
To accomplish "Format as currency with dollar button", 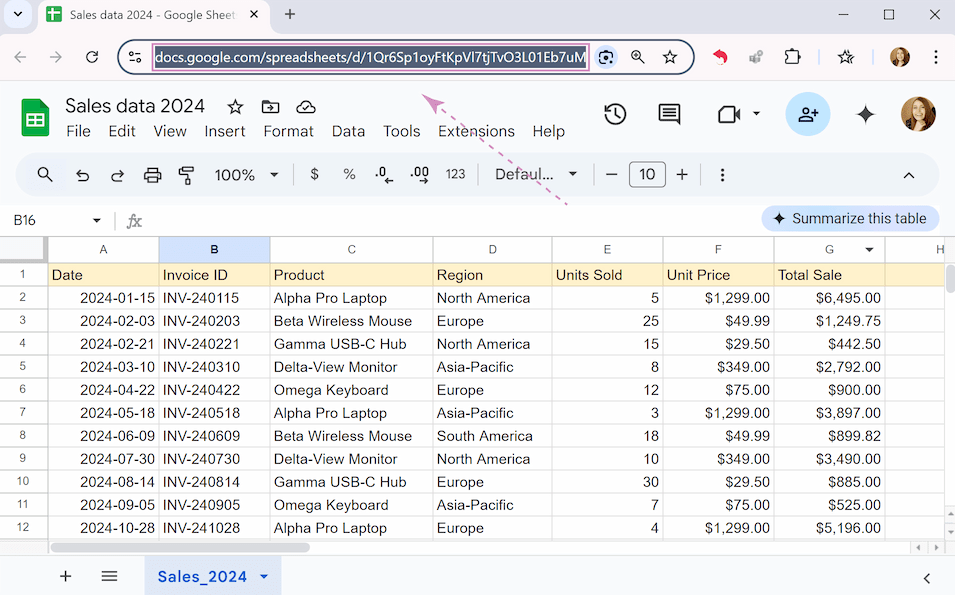I will pos(314,174).
